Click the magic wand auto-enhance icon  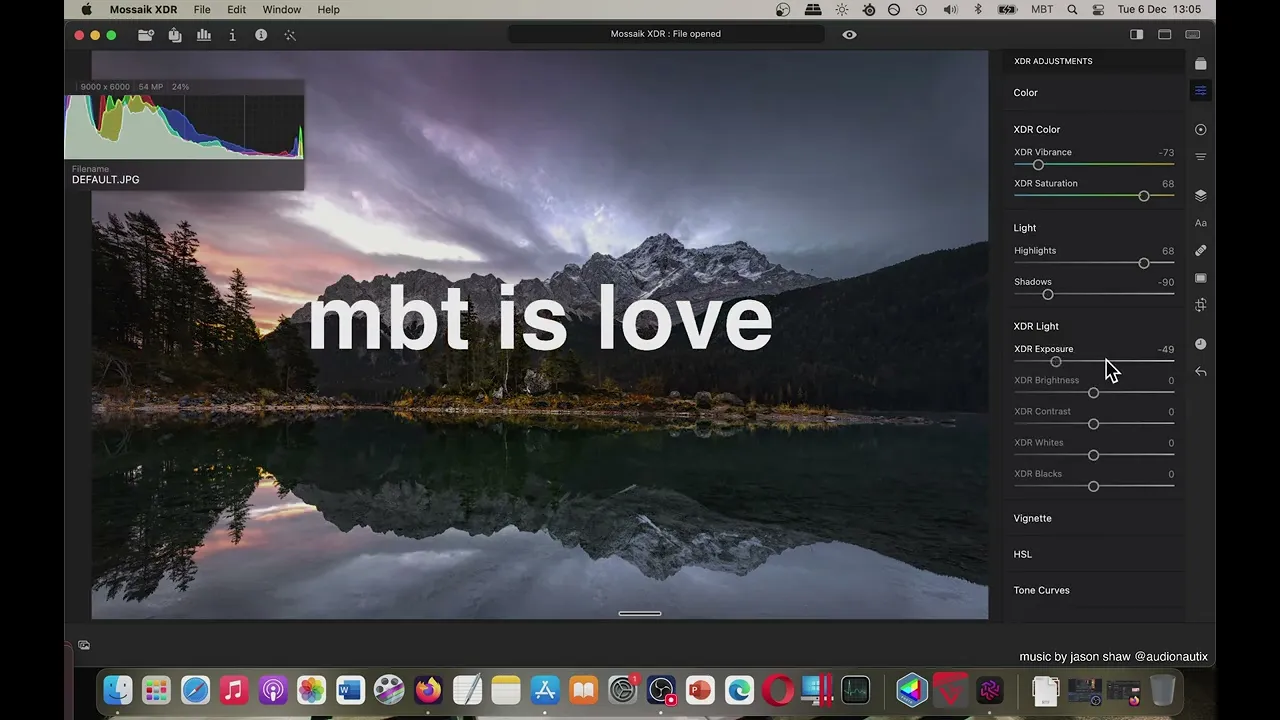[290, 35]
